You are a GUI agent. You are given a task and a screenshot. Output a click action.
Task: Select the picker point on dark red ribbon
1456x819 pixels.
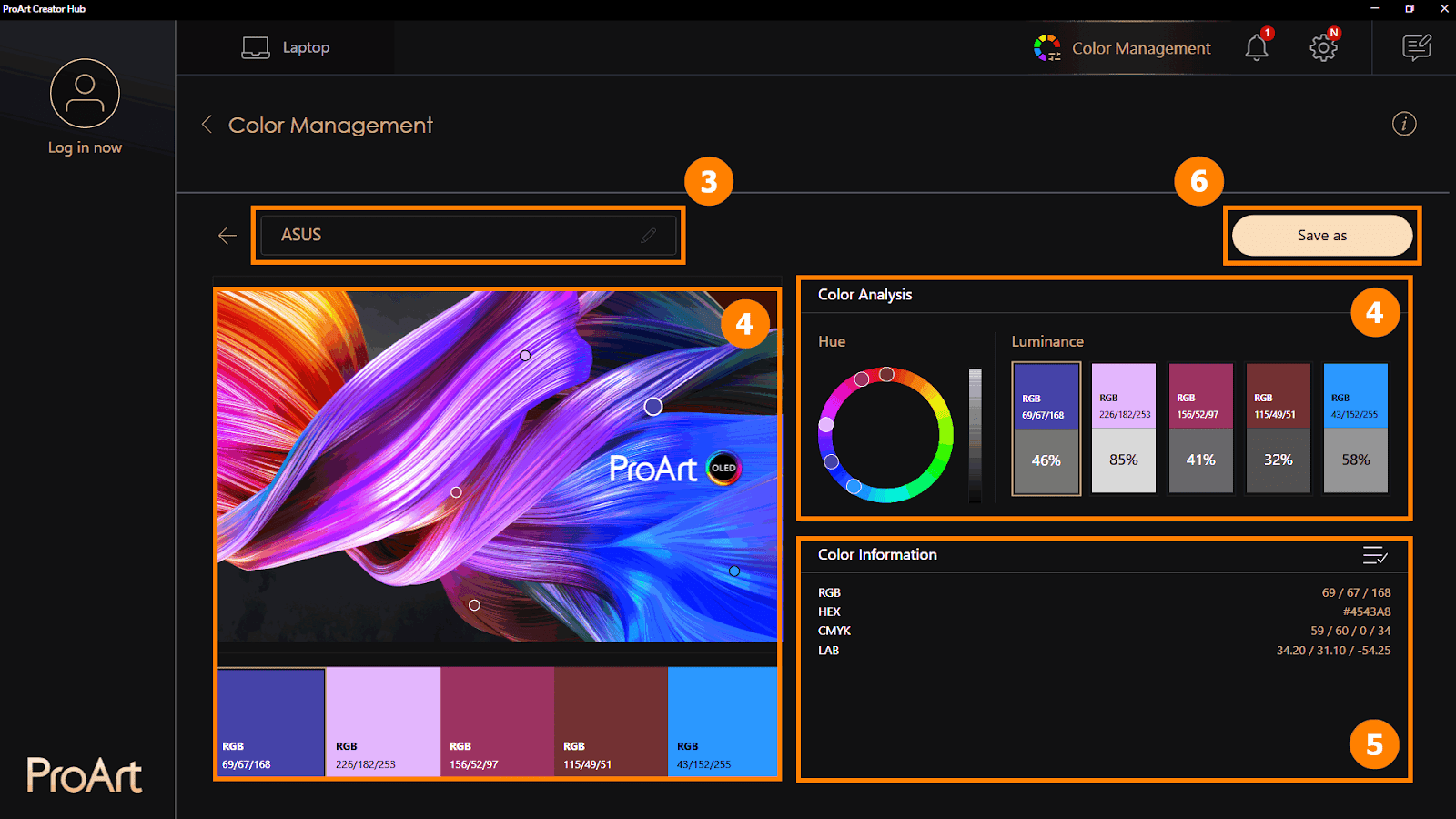tap(474, 605)
